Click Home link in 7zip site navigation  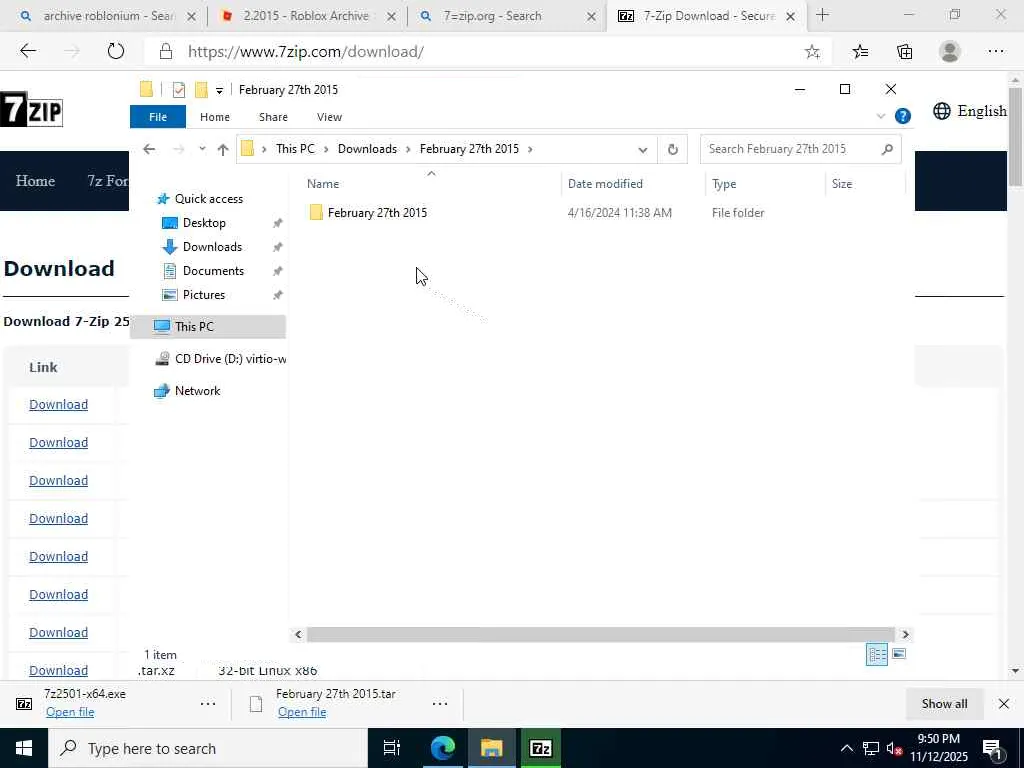click(x=35, y=181)
